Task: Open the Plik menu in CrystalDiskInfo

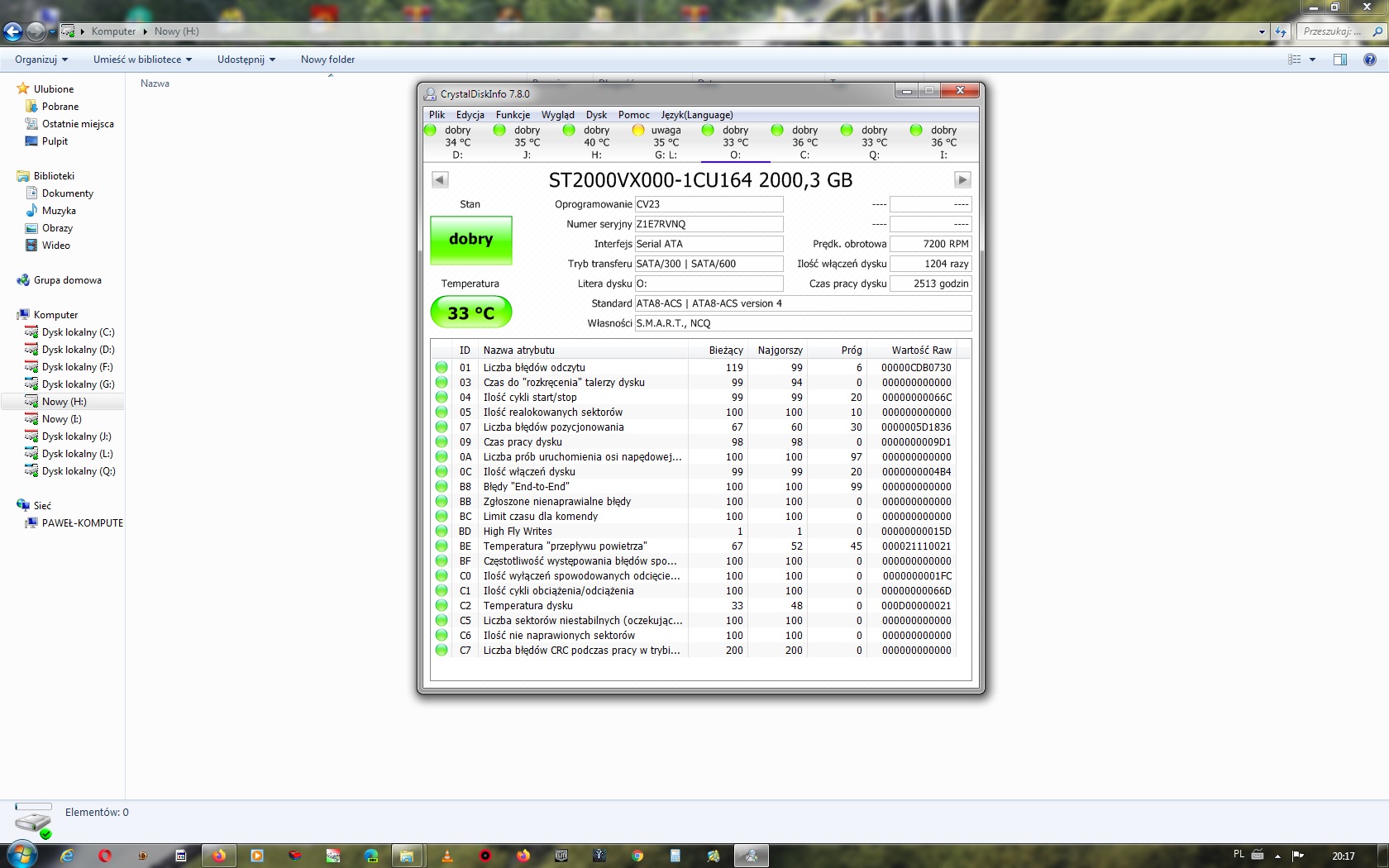Action: (437, 115)
